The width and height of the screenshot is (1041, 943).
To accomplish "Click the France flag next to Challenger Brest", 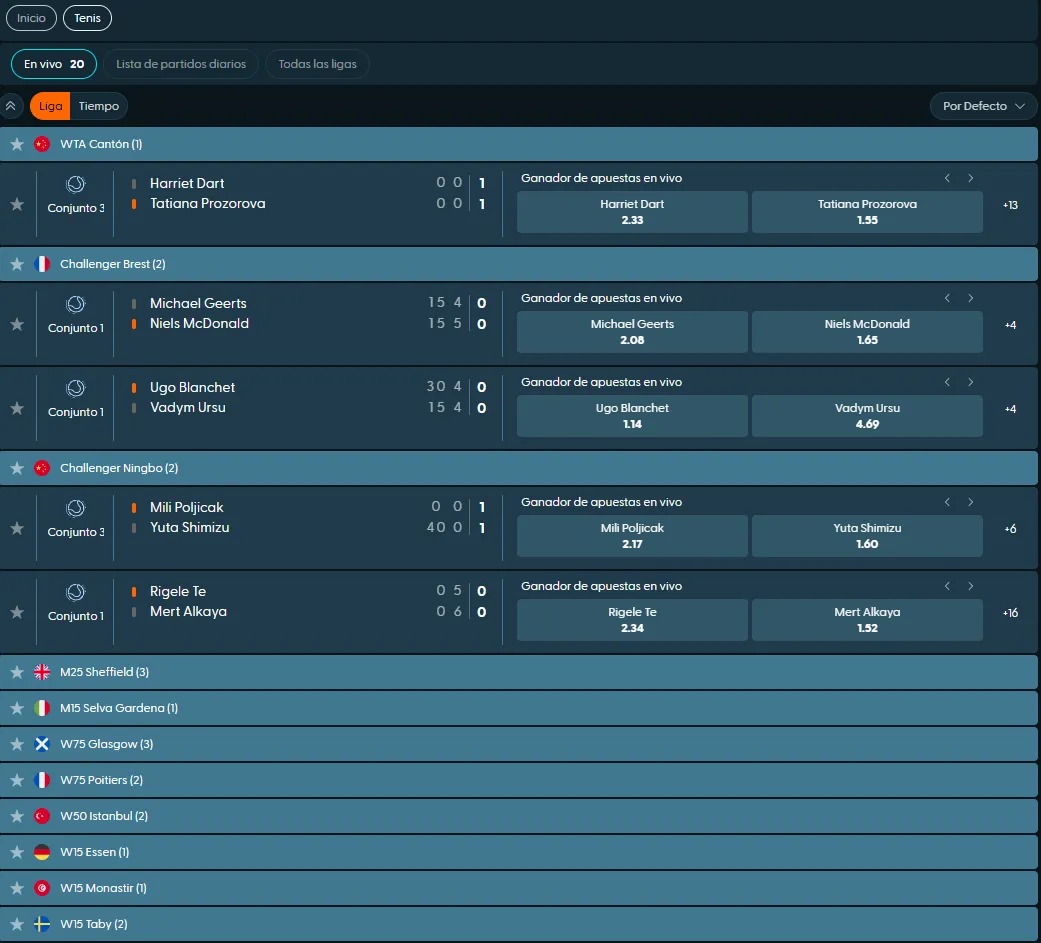I will click(42, 264).
